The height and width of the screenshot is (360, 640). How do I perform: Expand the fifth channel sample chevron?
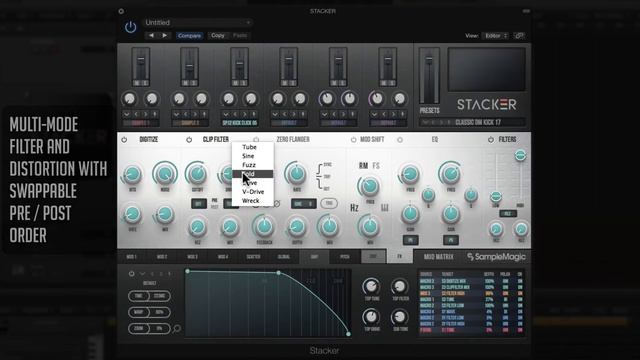[325, 114]
